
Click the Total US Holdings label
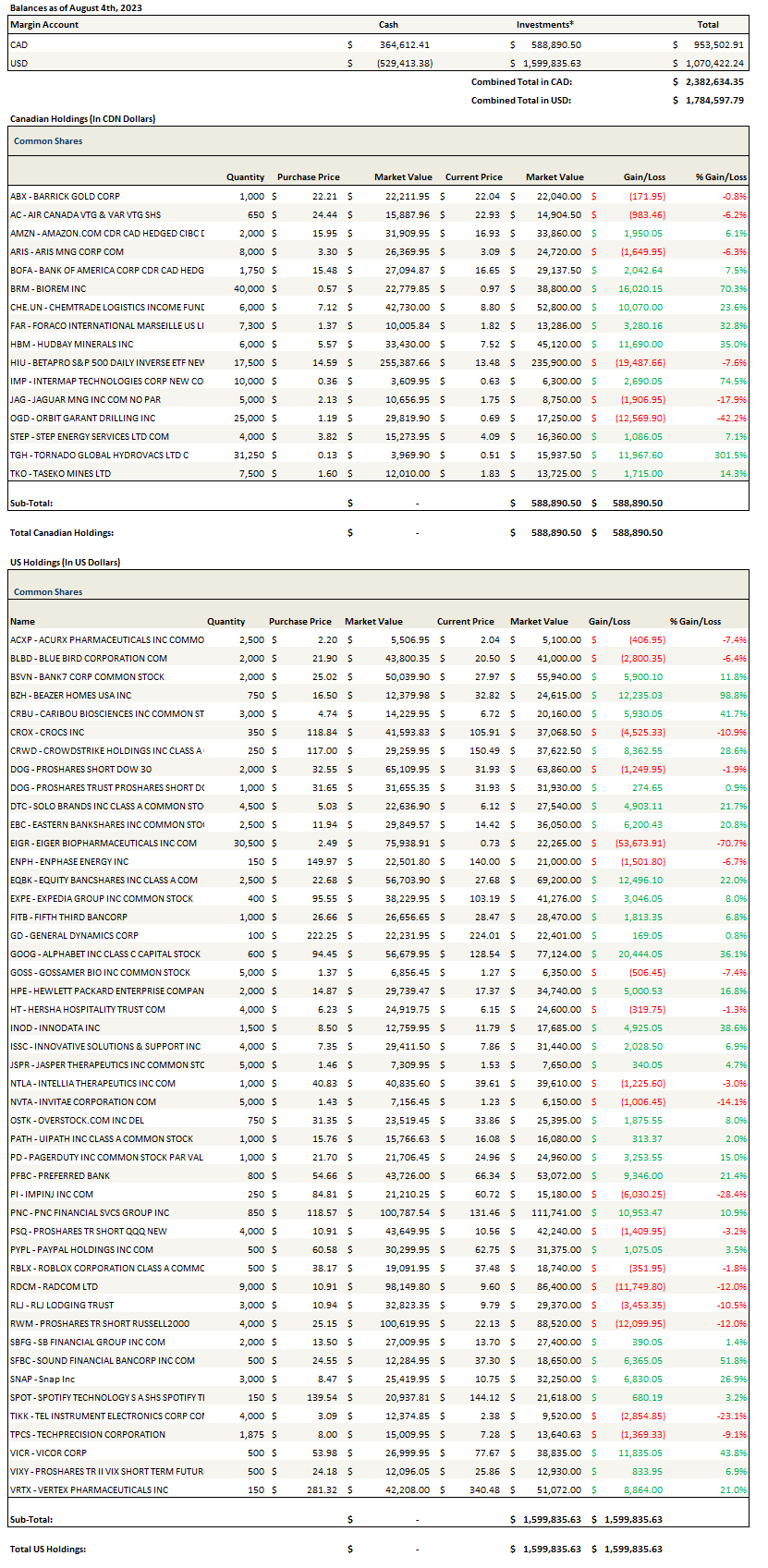coord(48,1549)
